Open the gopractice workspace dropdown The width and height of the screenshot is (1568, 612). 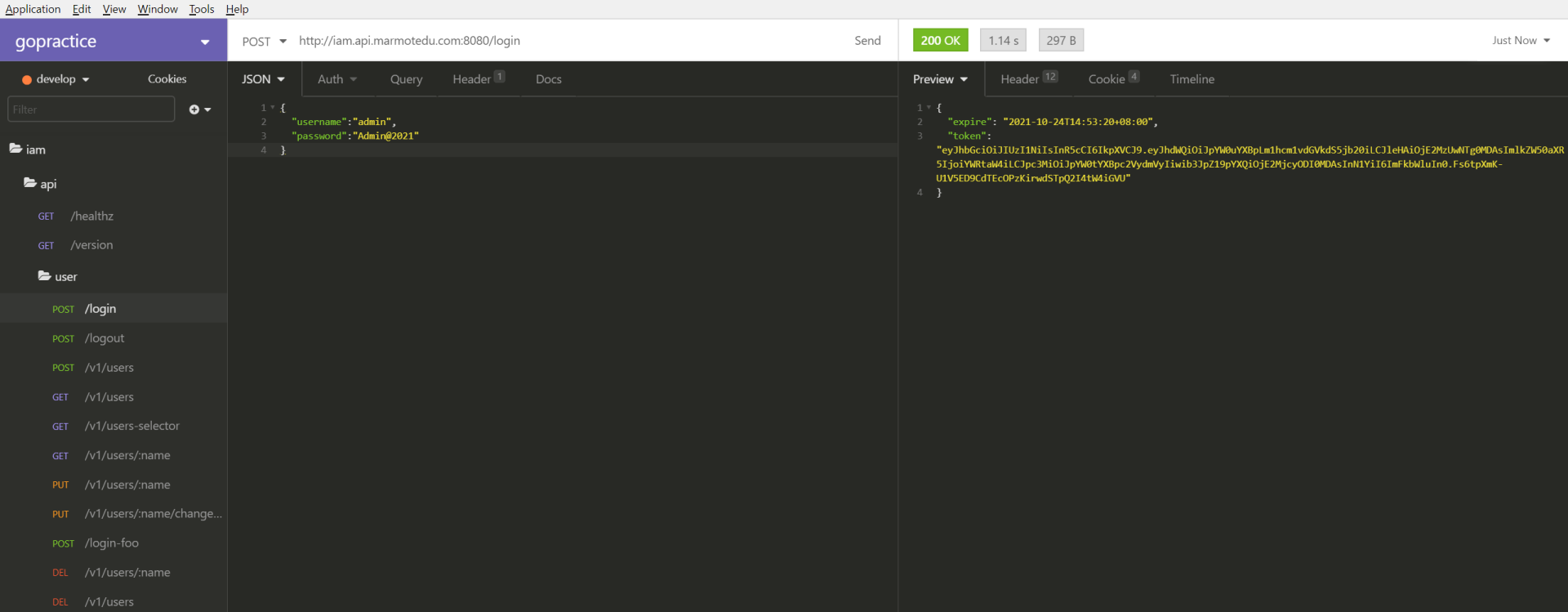tap(204, 42)
